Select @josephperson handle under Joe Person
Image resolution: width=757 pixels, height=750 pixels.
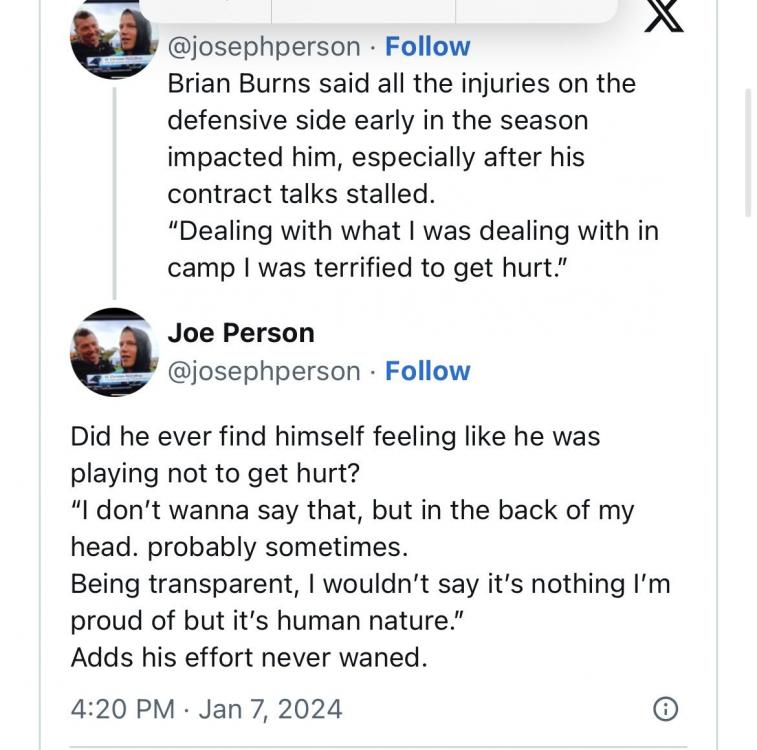263,370
